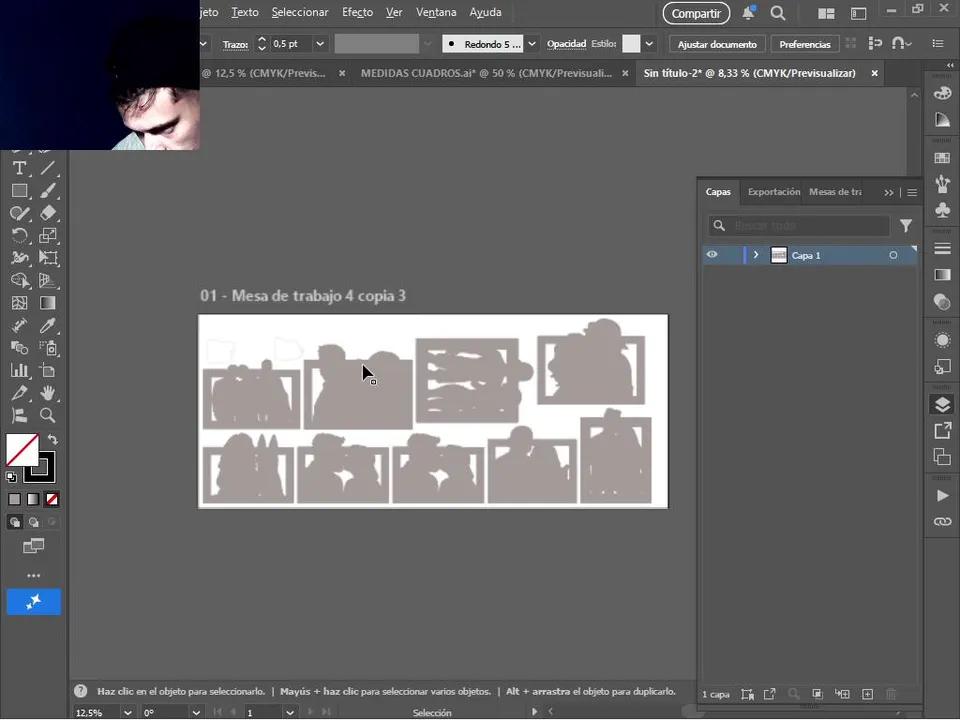Click the blue generative AI button
960x720 pixels.
[x=34, y=602]
